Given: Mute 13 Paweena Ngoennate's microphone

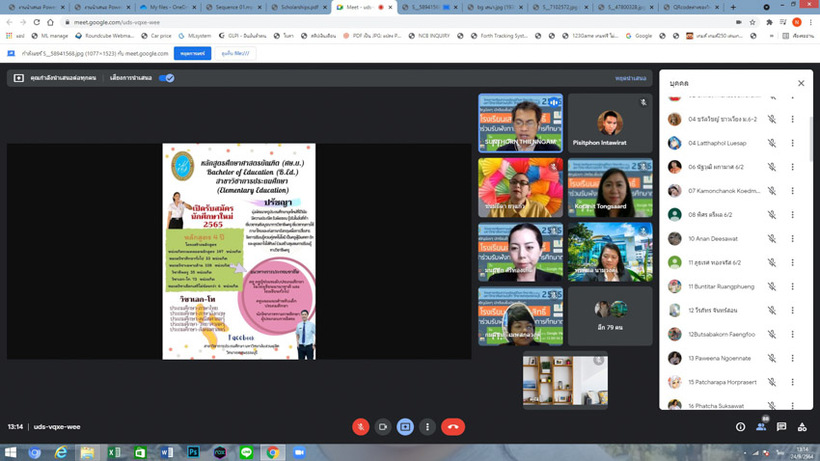Looking at the screenshot, I should (x=772, y=359).
